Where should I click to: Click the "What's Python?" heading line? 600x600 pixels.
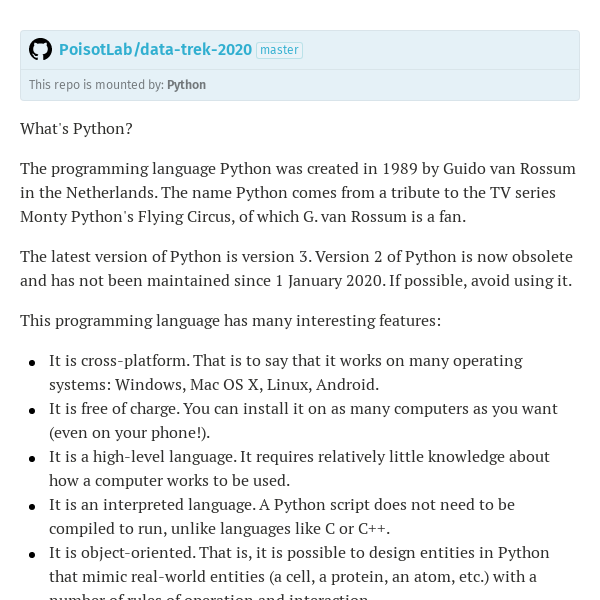click(76, 129)
